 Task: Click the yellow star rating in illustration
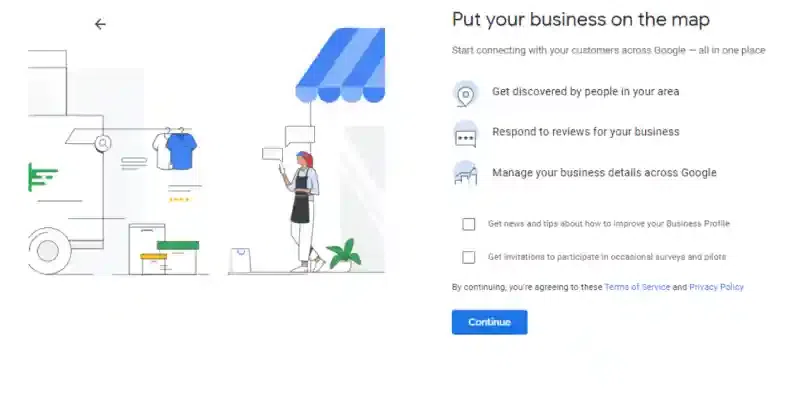click(179, 199)
